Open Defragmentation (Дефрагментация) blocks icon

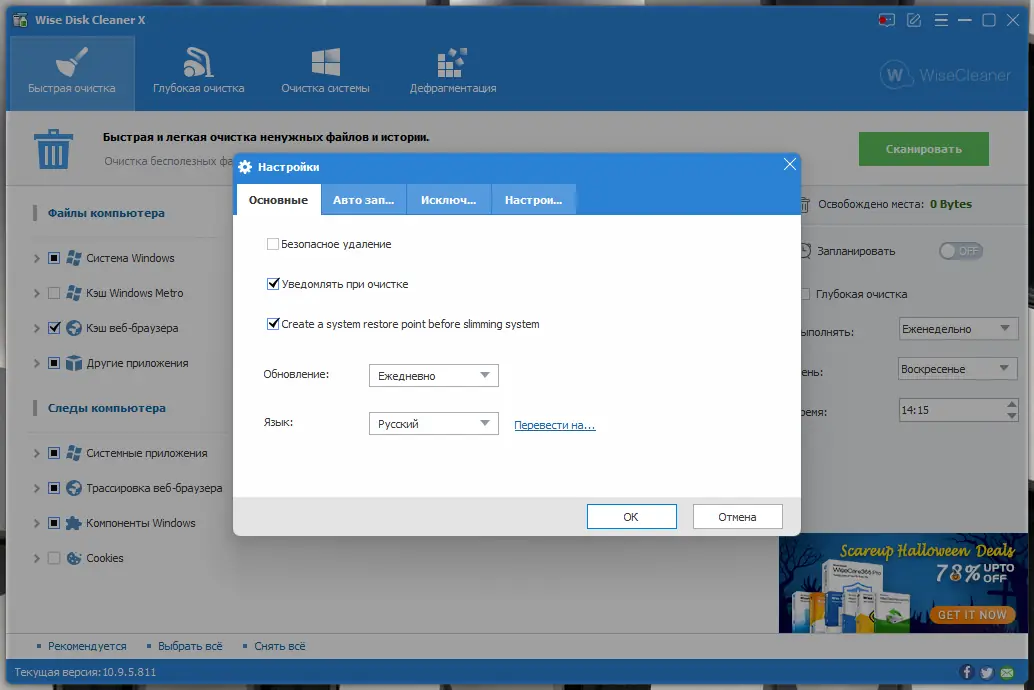pos(452,62)
